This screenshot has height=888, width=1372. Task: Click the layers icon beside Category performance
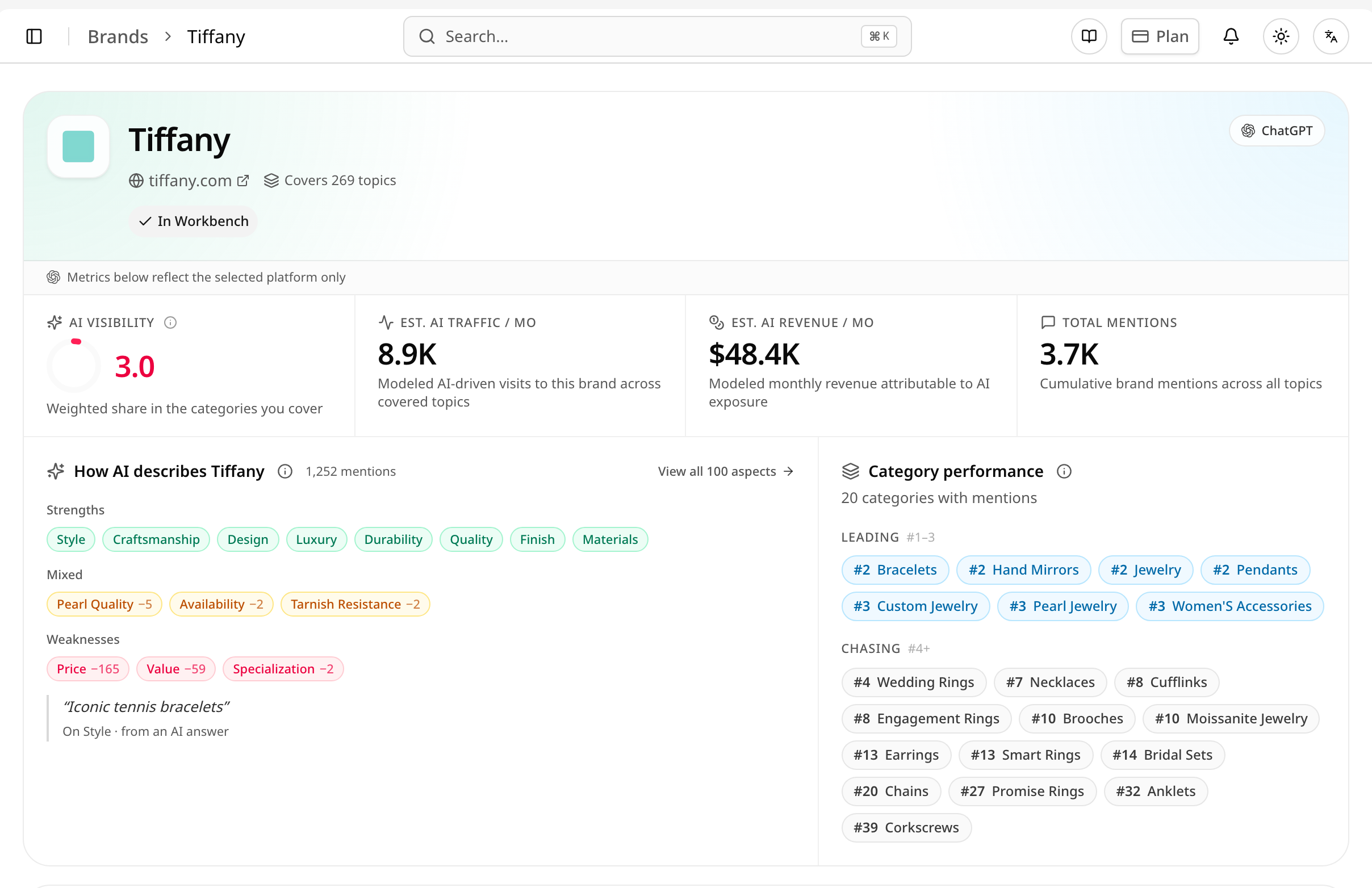click(850, 471)
